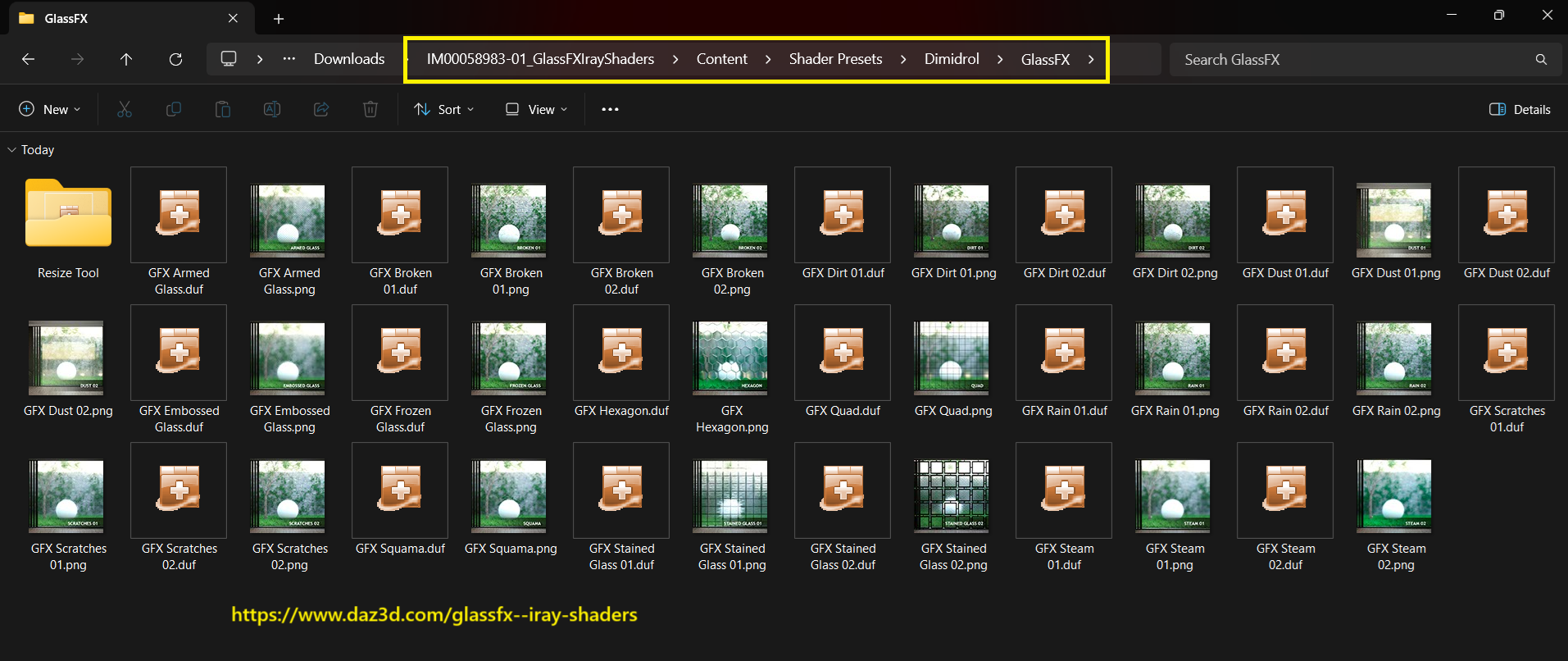Navigate to IM00058983-01_GlassFXIrayShaders breadcrumb

pos(540,59)
